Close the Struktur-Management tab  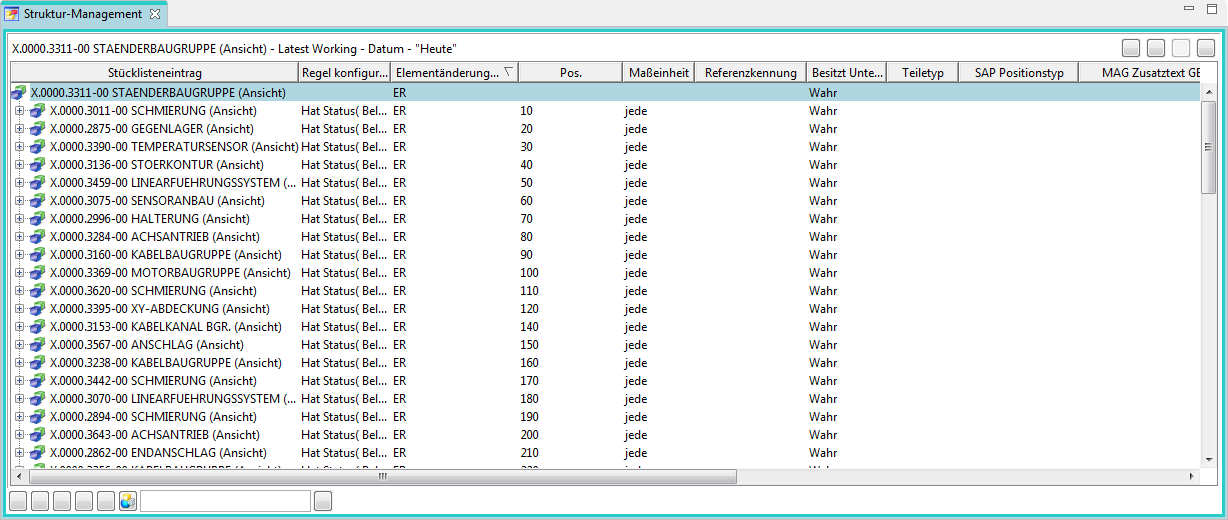point(155,14)
